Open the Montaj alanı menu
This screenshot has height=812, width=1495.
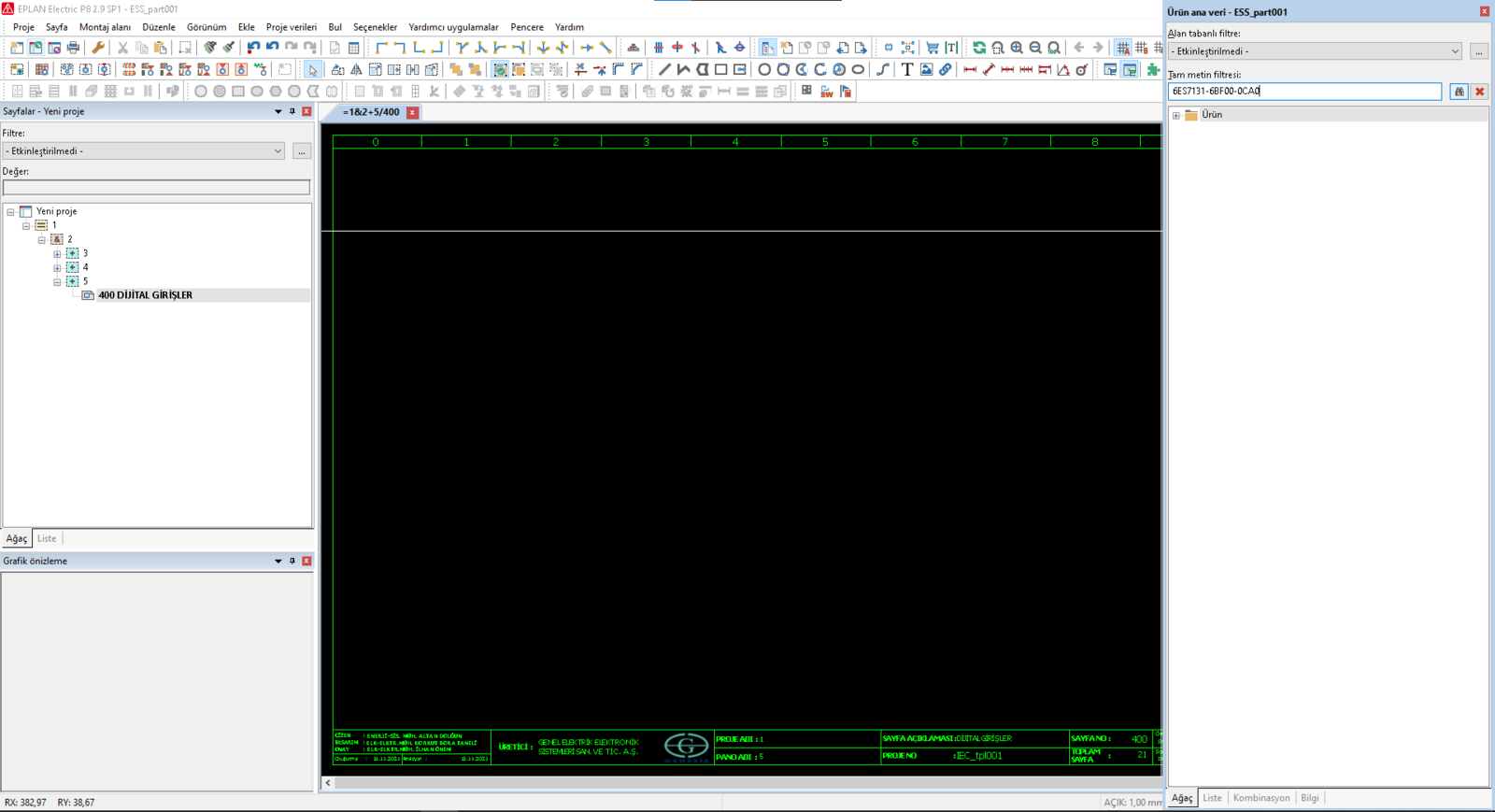(105, 27)
